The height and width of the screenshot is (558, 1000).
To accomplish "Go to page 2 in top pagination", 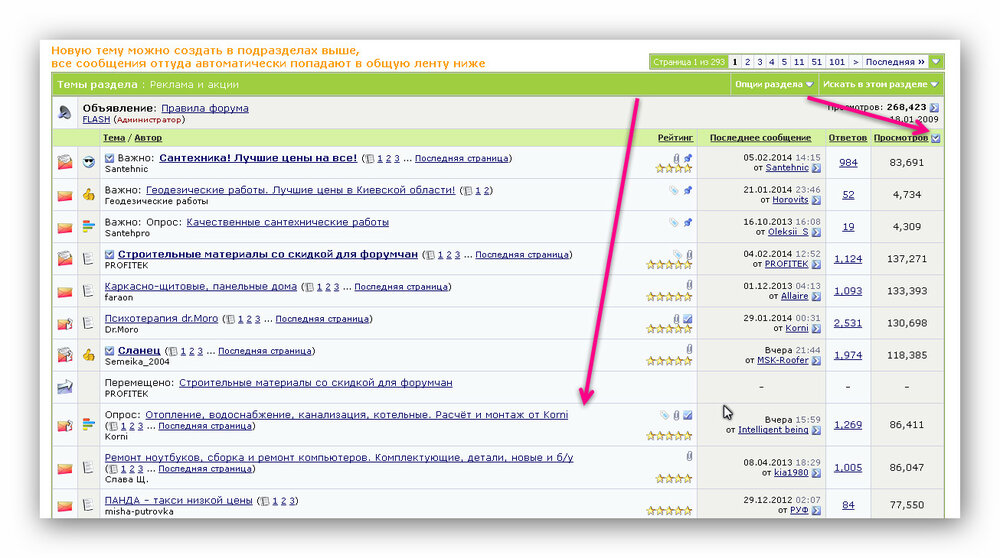I will pos(747,62).
